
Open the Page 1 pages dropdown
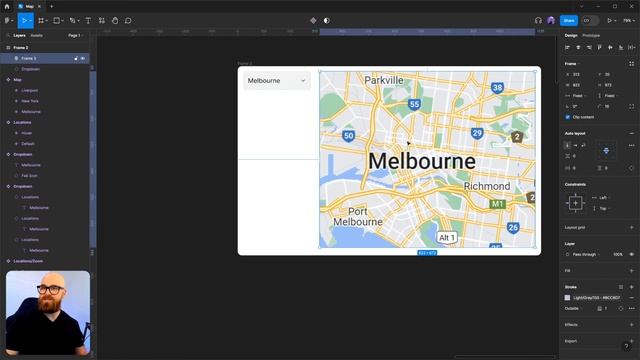click(75, 36)
